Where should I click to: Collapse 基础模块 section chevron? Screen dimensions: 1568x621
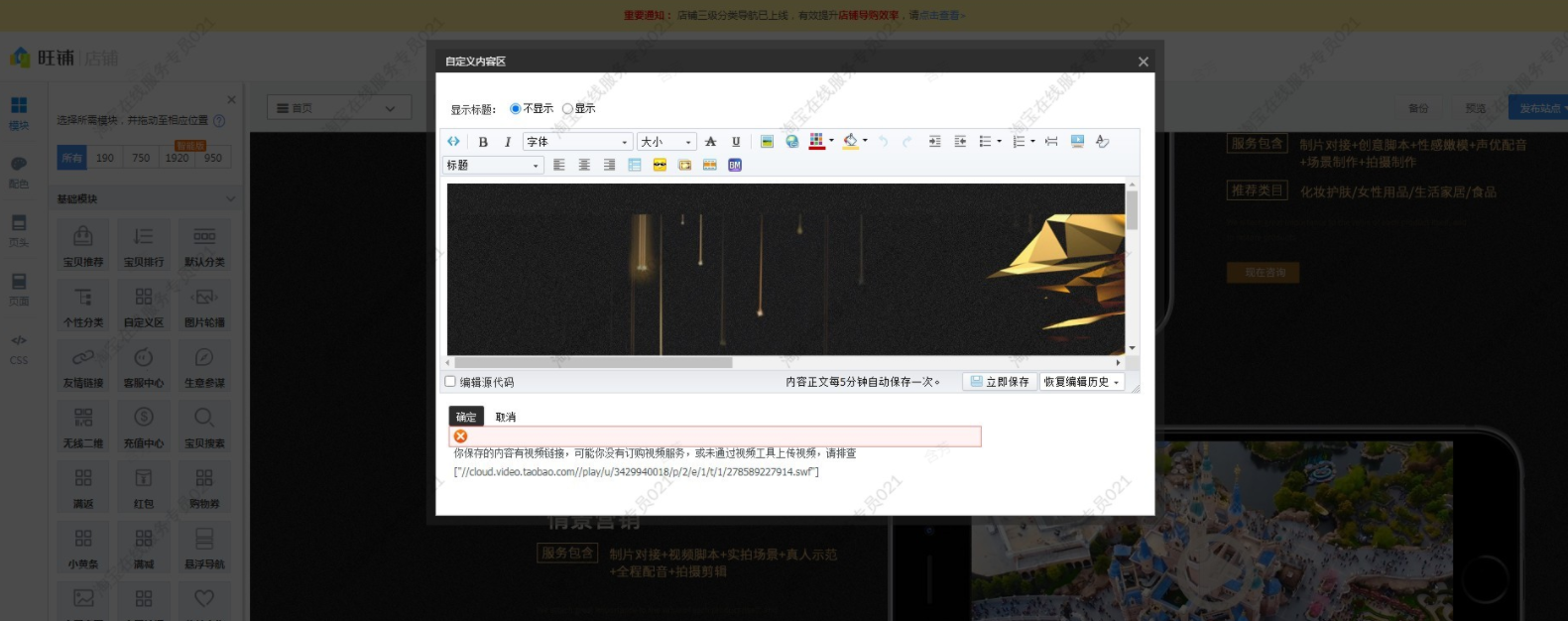point(230,198)
